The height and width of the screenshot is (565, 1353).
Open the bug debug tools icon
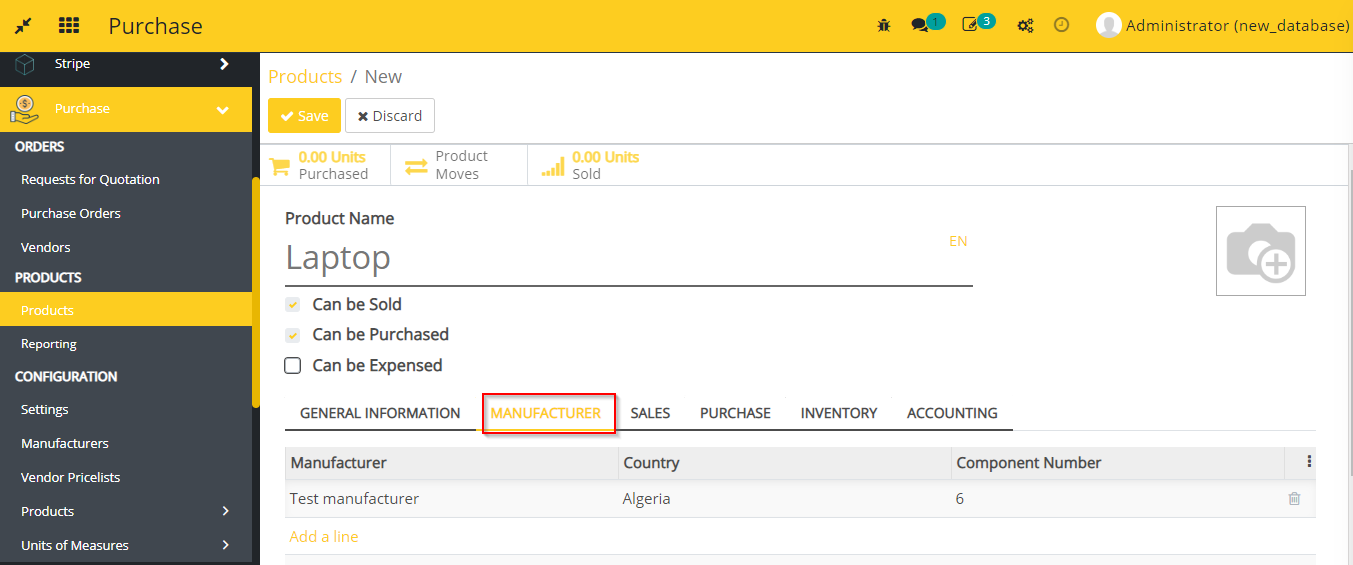(x=883, y=26)
